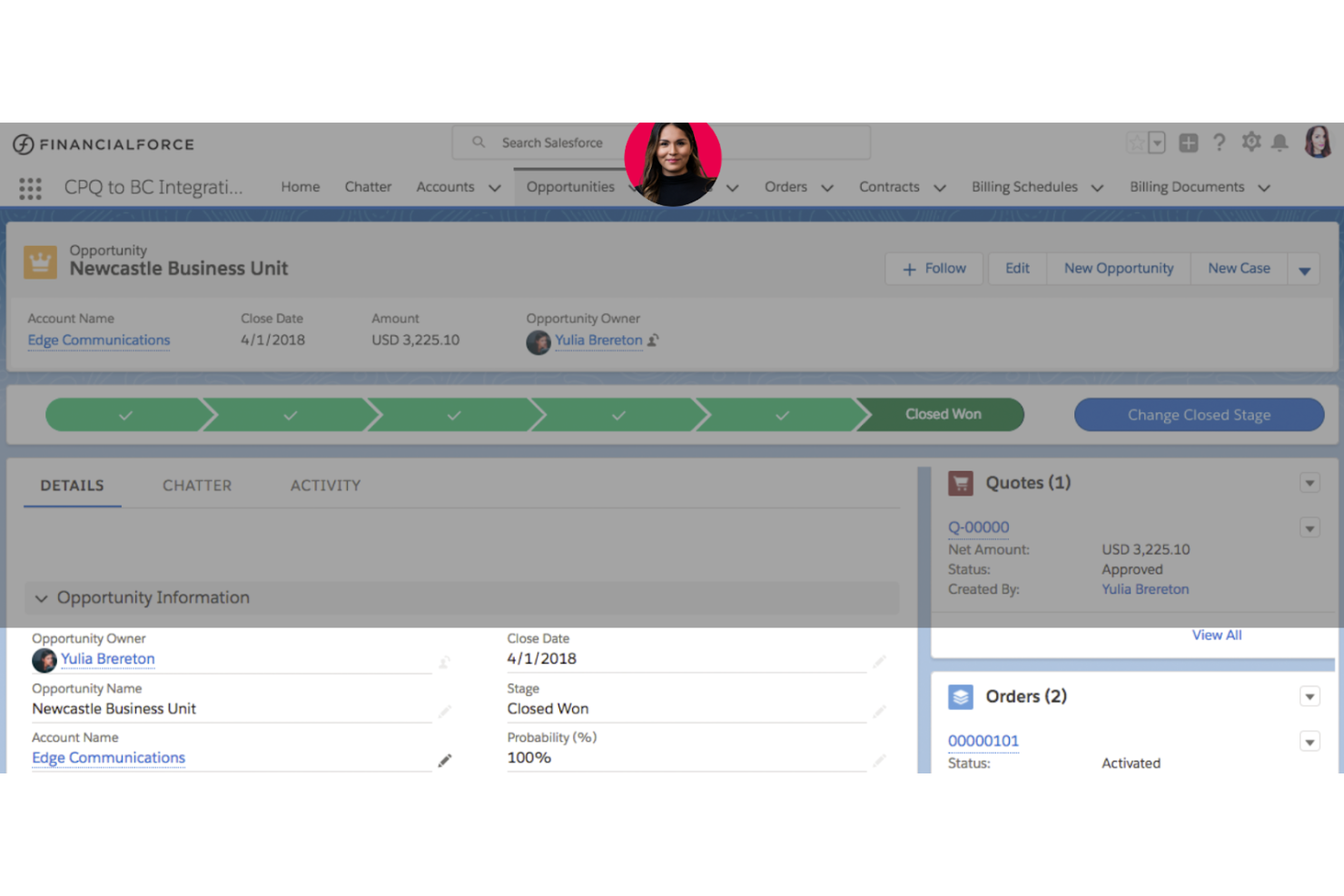Click the Follow button
1344x896 pixels.
(x=934, y=269)
